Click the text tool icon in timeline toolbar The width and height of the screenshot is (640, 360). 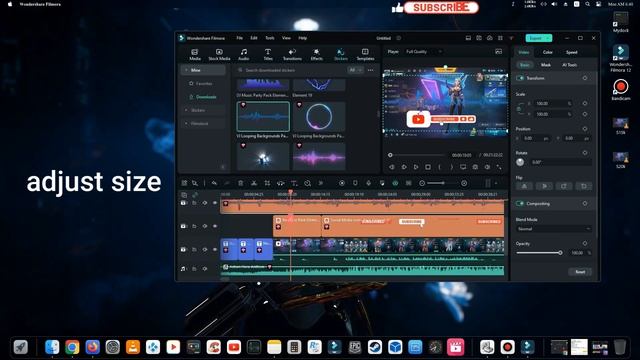click(x=293, y=183)
